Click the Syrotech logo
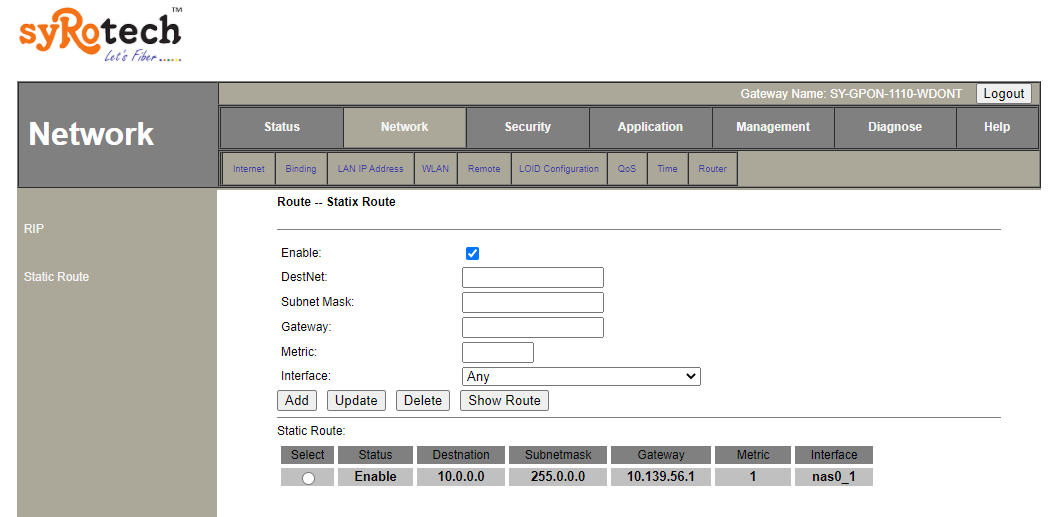Screen dimensions: 1056x517 click(x=100, y=35)
